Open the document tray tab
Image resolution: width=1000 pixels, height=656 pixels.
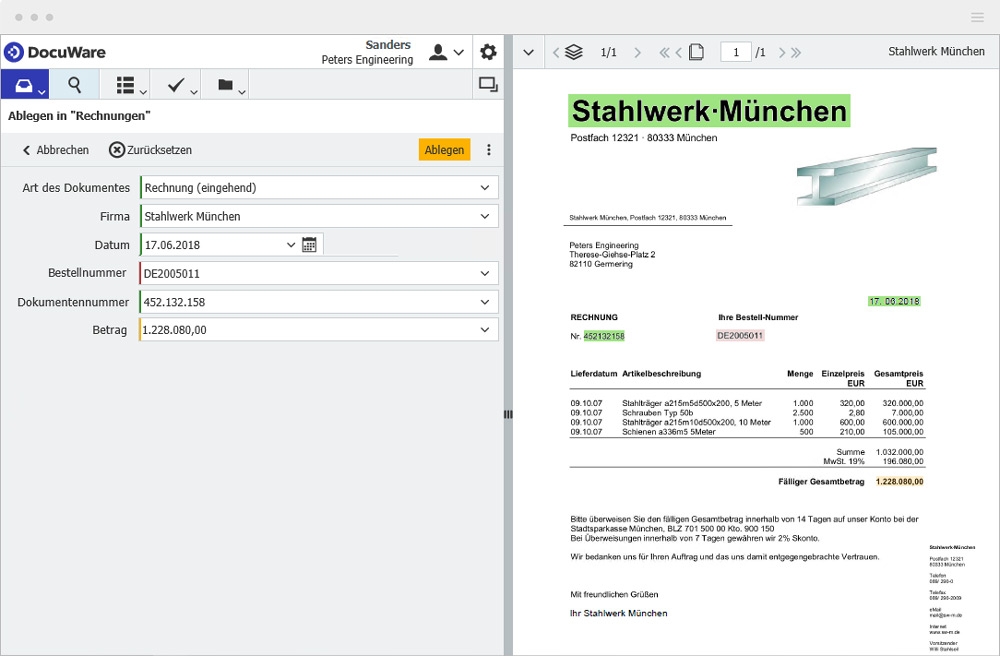[24, 85]
